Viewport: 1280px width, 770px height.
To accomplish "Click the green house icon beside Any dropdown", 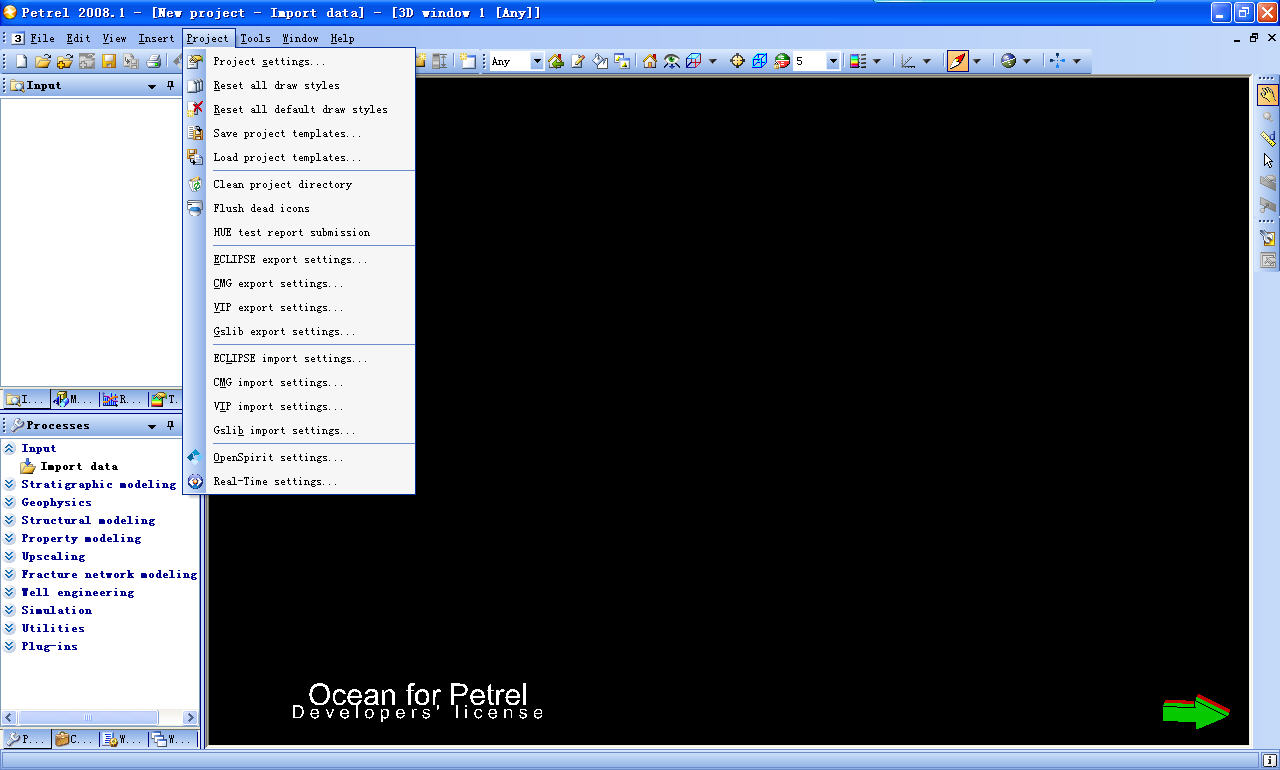I will point(556,61).
